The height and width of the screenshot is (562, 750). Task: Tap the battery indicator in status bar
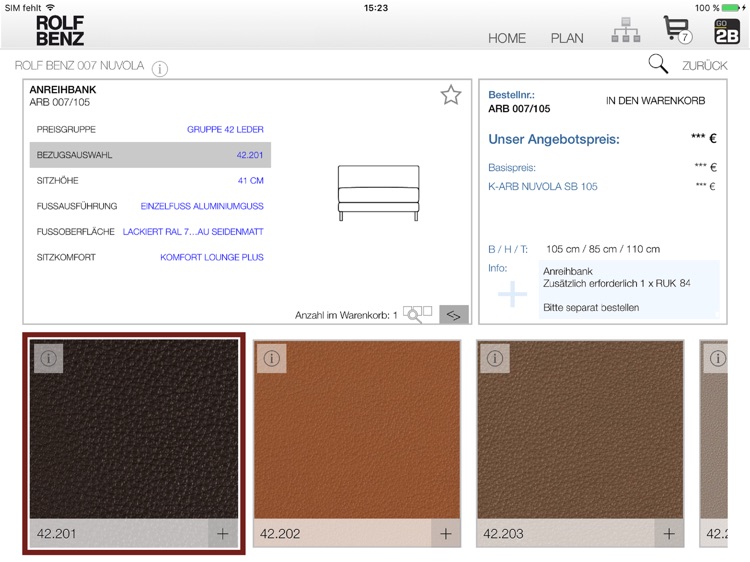click(731, 8)
